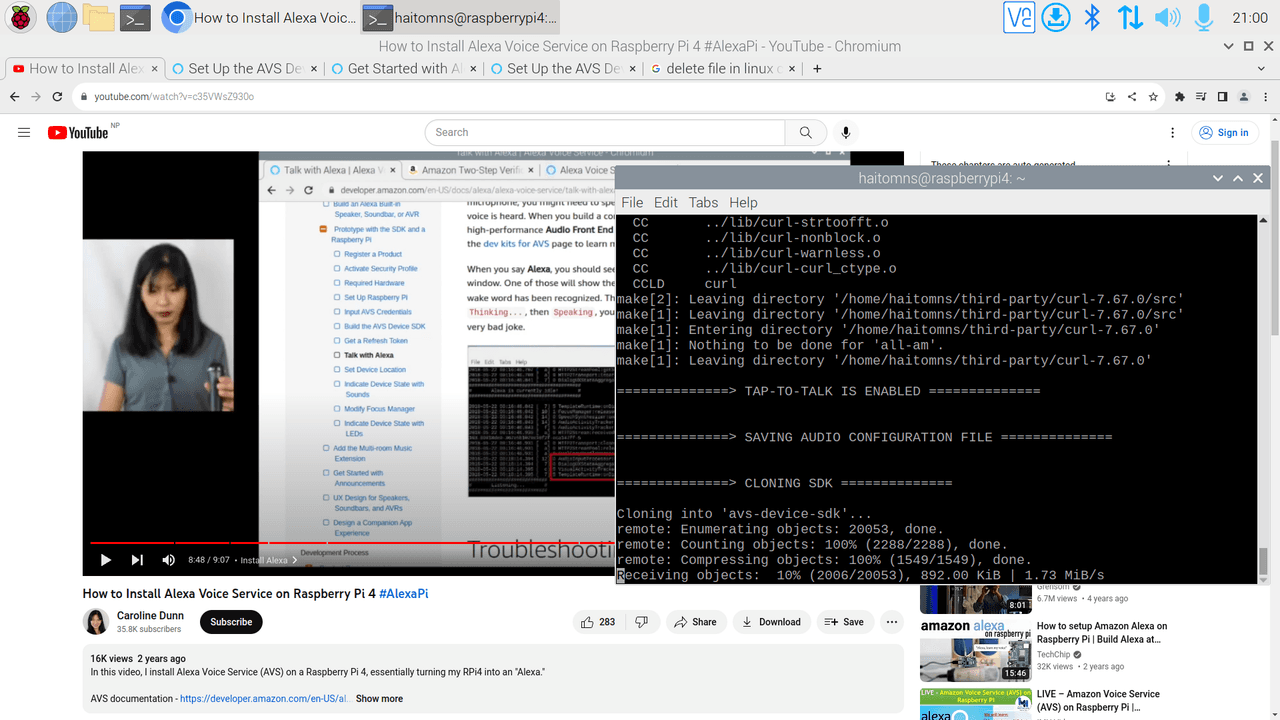Screen dimensions: 1280x720
Task: Search with your voice microphone button
Action: 846,132
